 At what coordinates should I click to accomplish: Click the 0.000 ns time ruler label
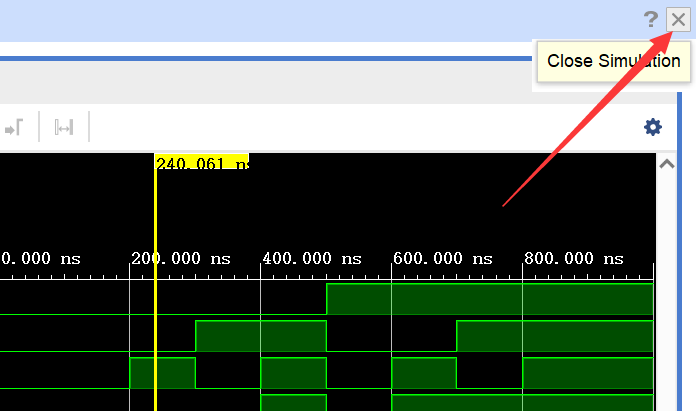pos(41,258)
